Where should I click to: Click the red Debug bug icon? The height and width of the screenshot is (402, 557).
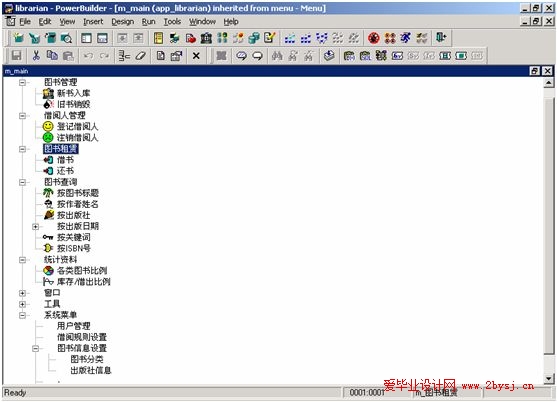(x=374, y=38)
